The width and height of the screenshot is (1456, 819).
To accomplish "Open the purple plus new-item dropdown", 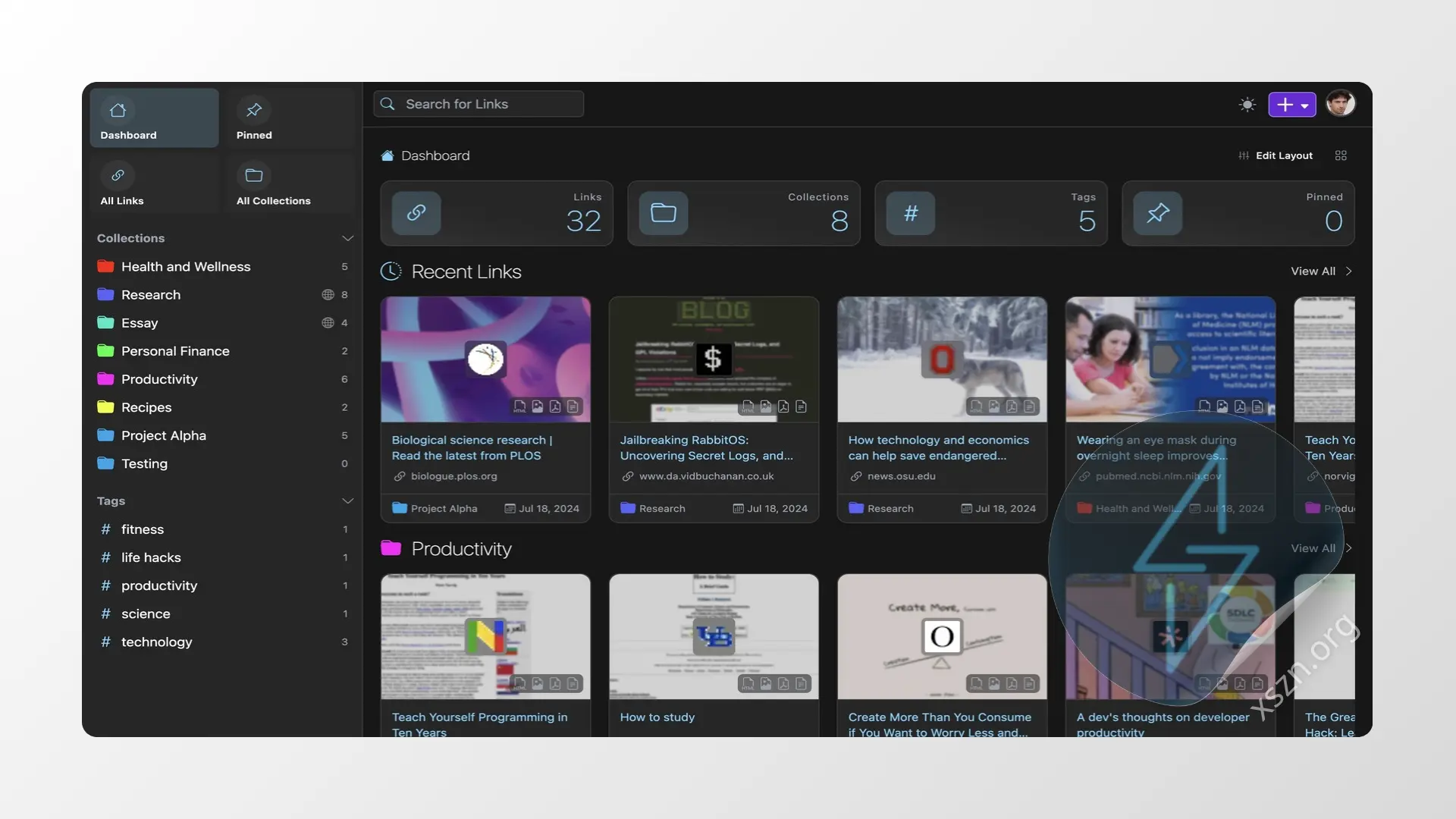I will 1292,105.
